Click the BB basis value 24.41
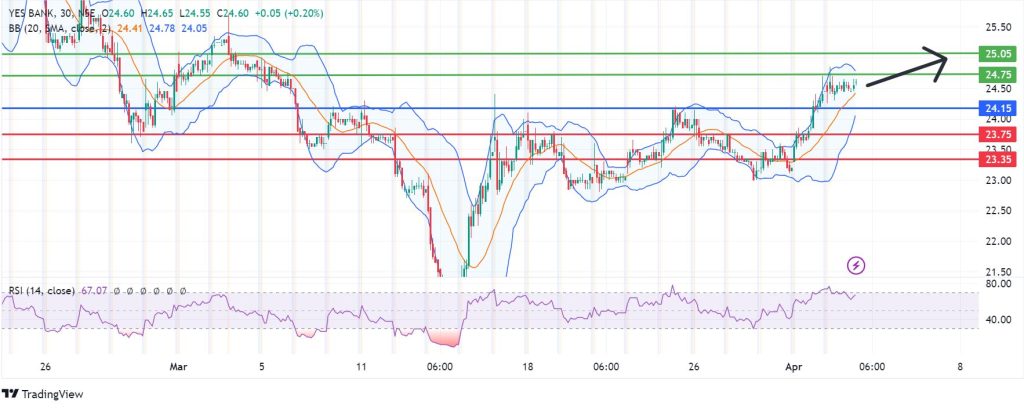 (x=131, y=27)
